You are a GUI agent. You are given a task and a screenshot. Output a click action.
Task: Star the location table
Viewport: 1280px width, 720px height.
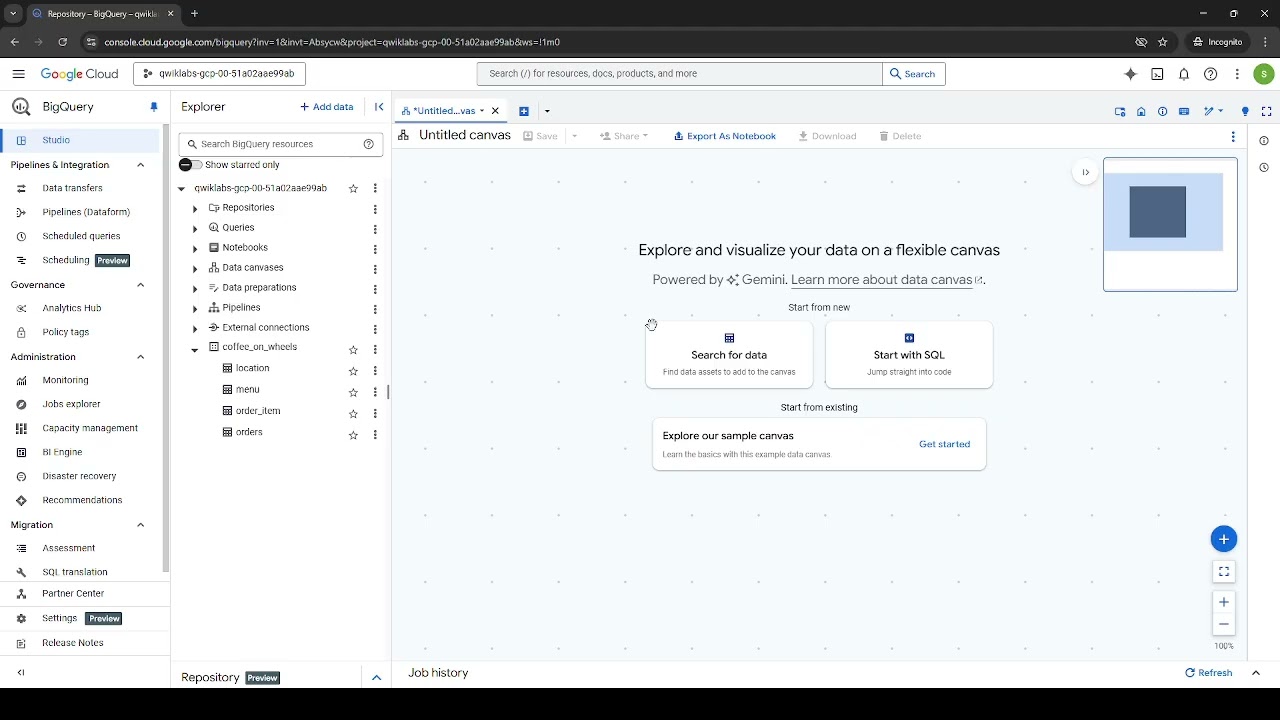(x=353, y=371)
